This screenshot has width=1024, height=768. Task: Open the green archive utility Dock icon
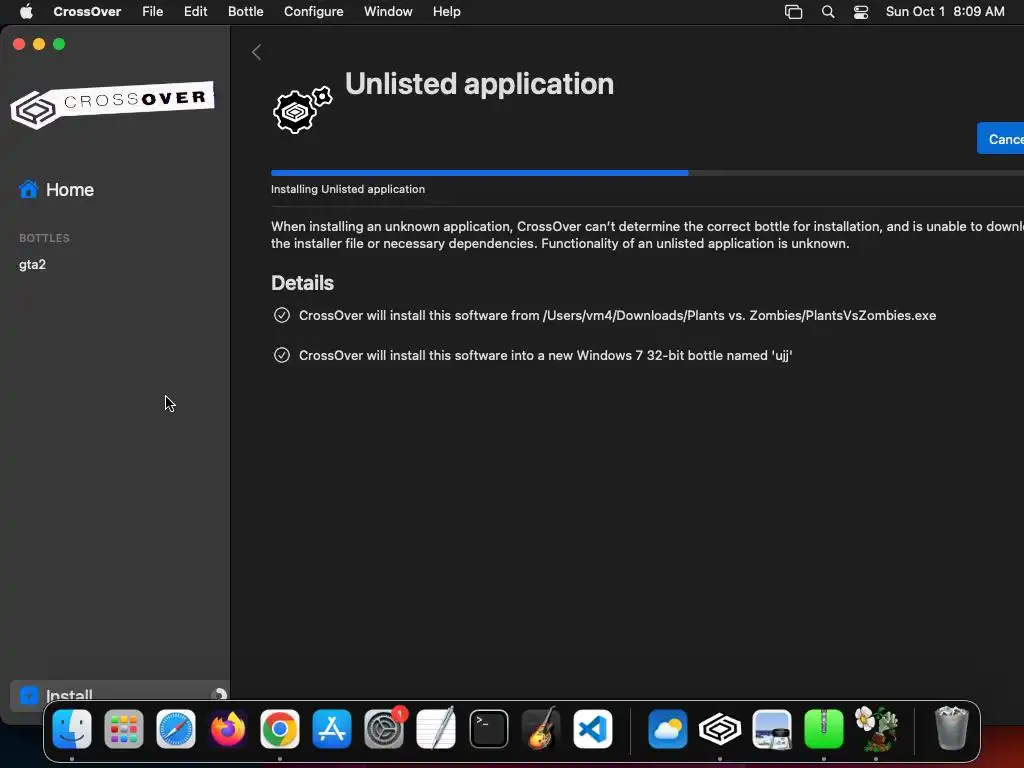click(824, 728)
